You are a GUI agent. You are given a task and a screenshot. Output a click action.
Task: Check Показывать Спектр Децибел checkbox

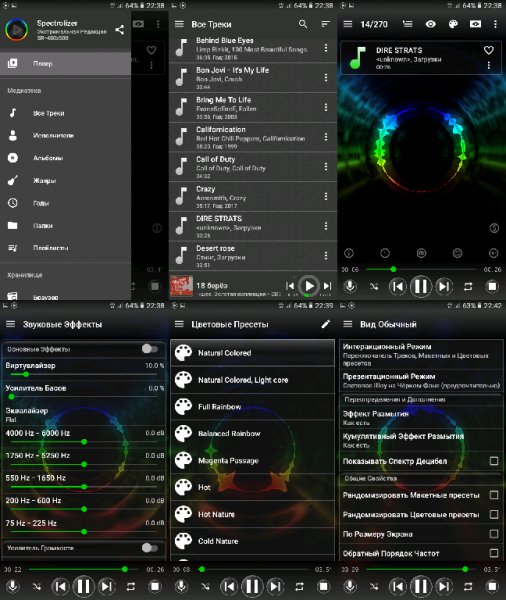tap(494, 461)
